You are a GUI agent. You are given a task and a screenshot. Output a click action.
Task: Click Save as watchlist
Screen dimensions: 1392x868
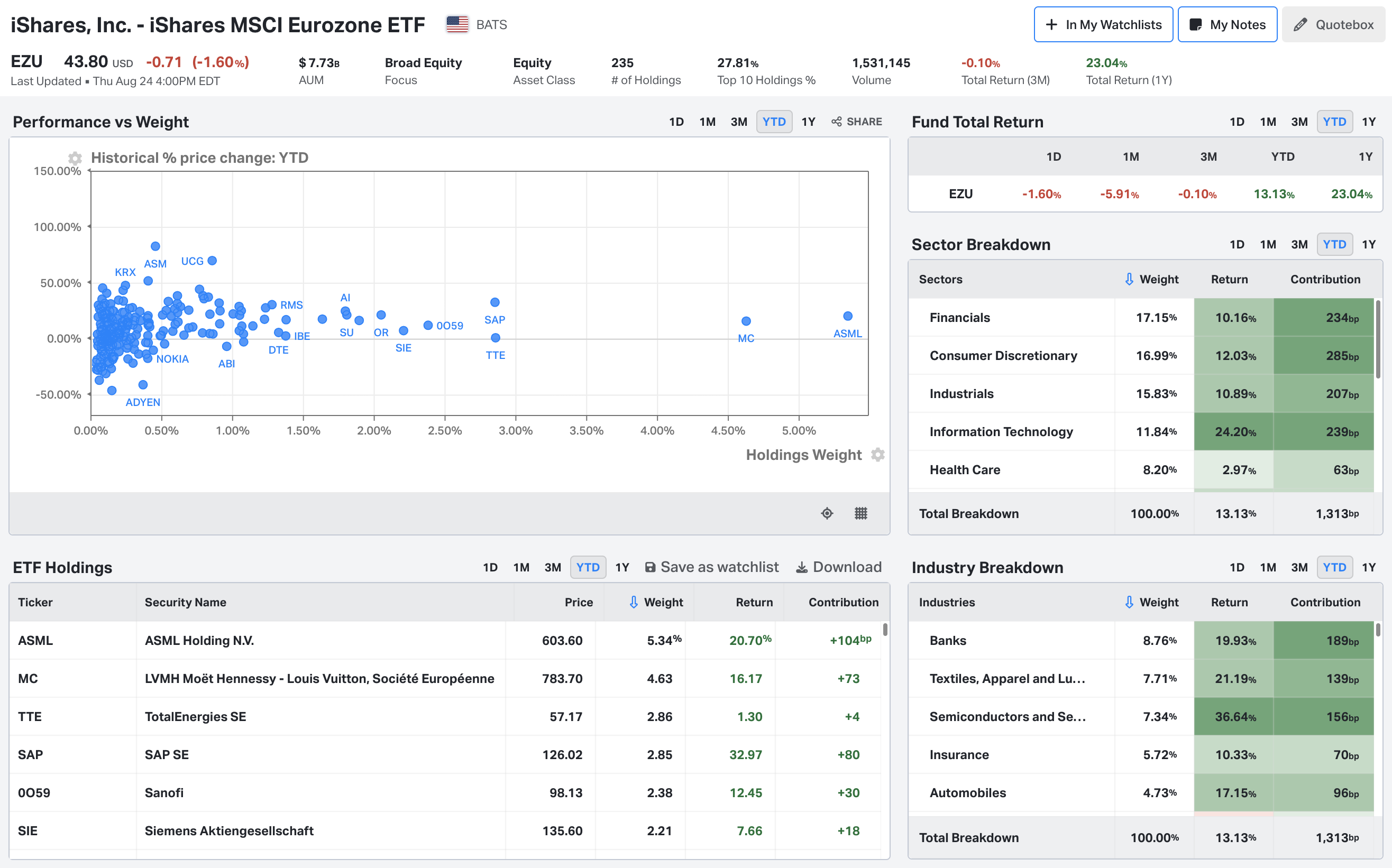711,567
